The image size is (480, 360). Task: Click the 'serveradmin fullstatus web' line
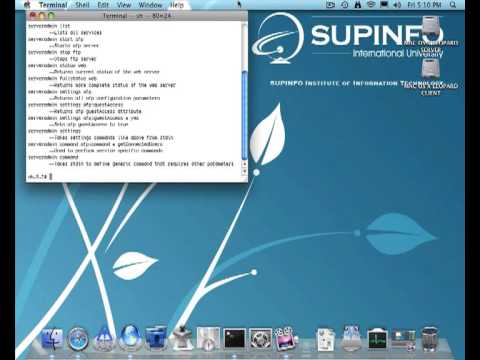pos(62,78)
